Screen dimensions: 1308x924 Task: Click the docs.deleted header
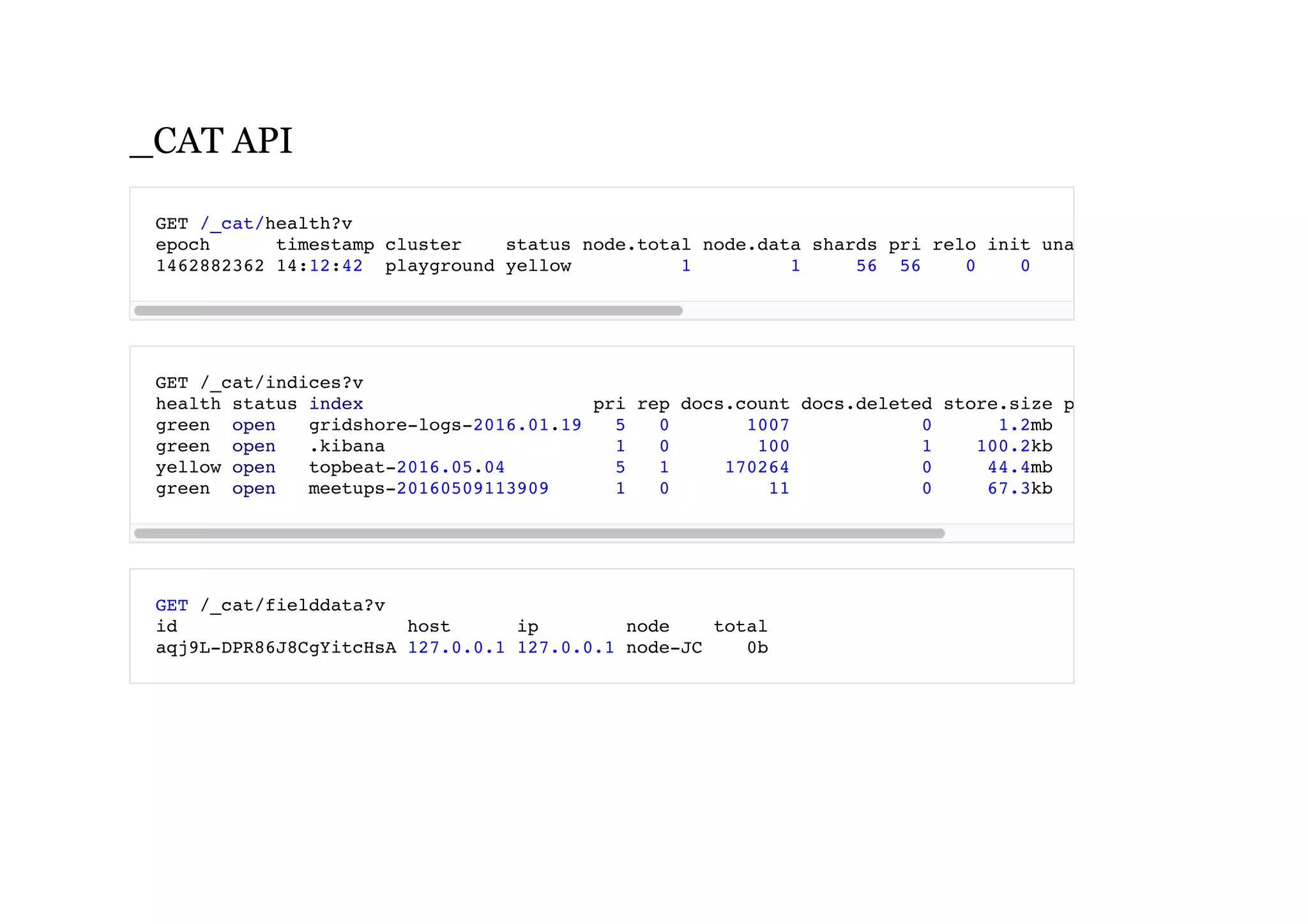tap(867, 404)
